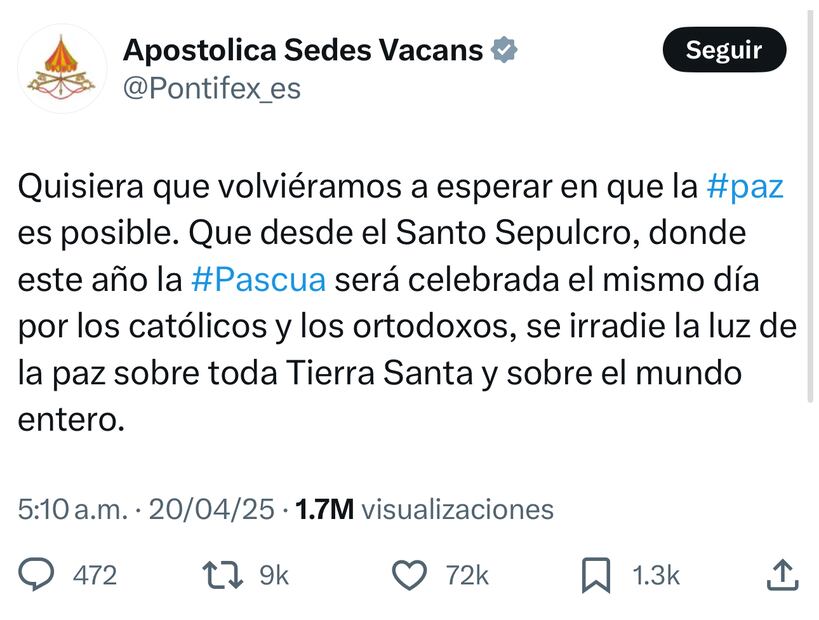819x620 pixels.
Task: Like the tweet with the heart icon
Action: (408, 575)
